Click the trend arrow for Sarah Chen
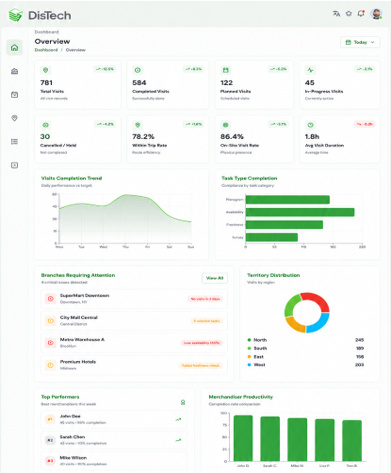Image resolution: width=391 pixels, height=473 pixels. pyautogui.click(x=179, y=440)
